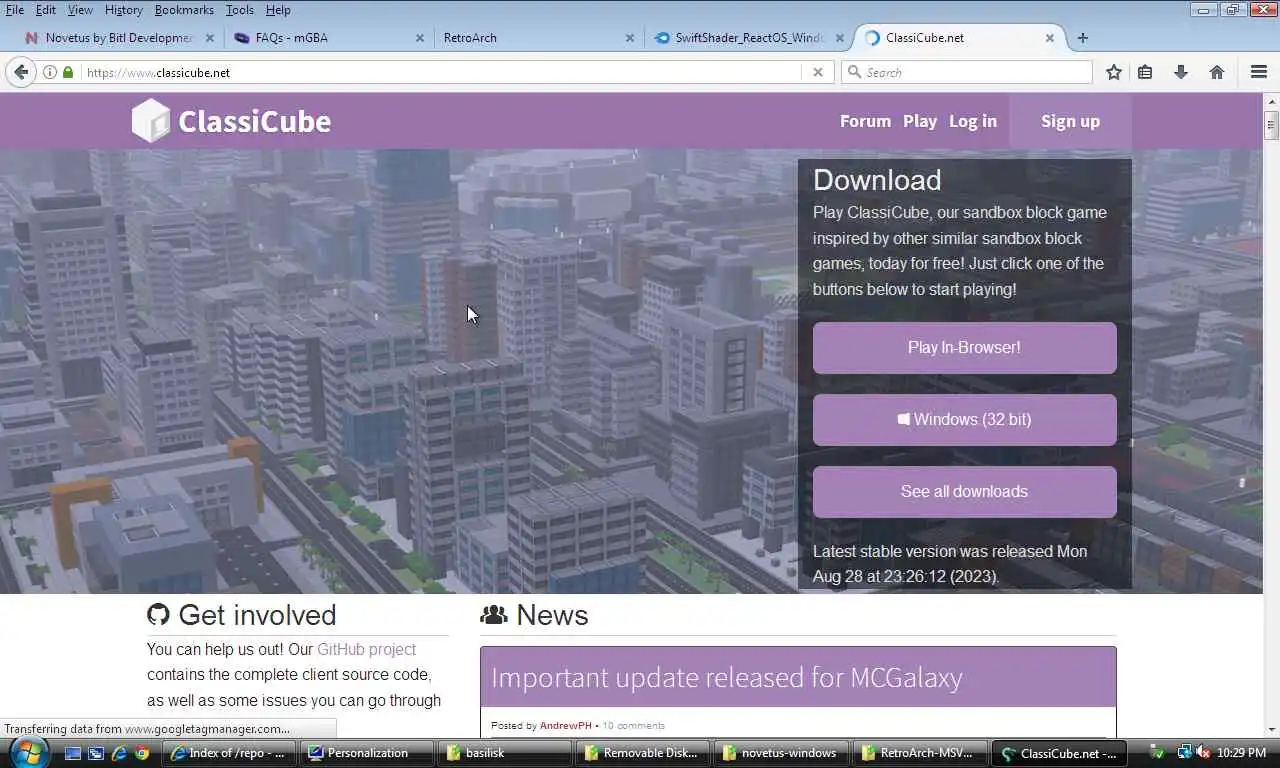The height and width of the screenshot is (768, 1280).
Task: Stop loading with the X in address bar
Action: point(817,72)
